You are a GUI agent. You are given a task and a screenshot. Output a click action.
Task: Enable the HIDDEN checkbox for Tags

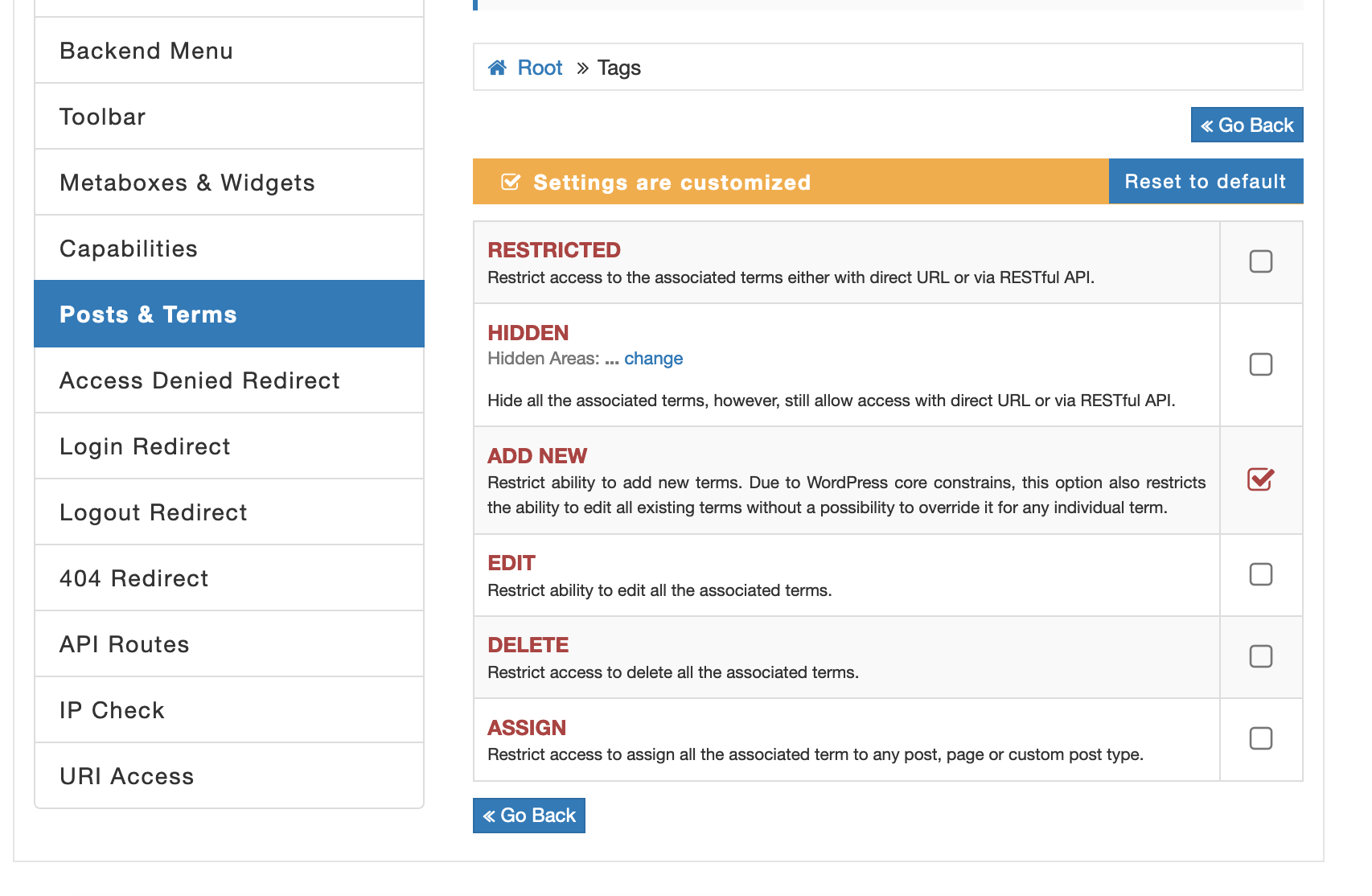pos(1261,364)
